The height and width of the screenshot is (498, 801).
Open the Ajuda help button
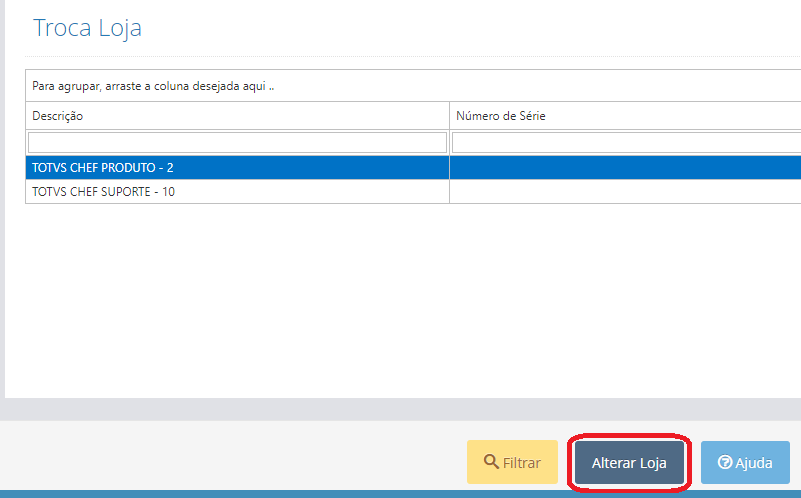click(x=745, y=462)
